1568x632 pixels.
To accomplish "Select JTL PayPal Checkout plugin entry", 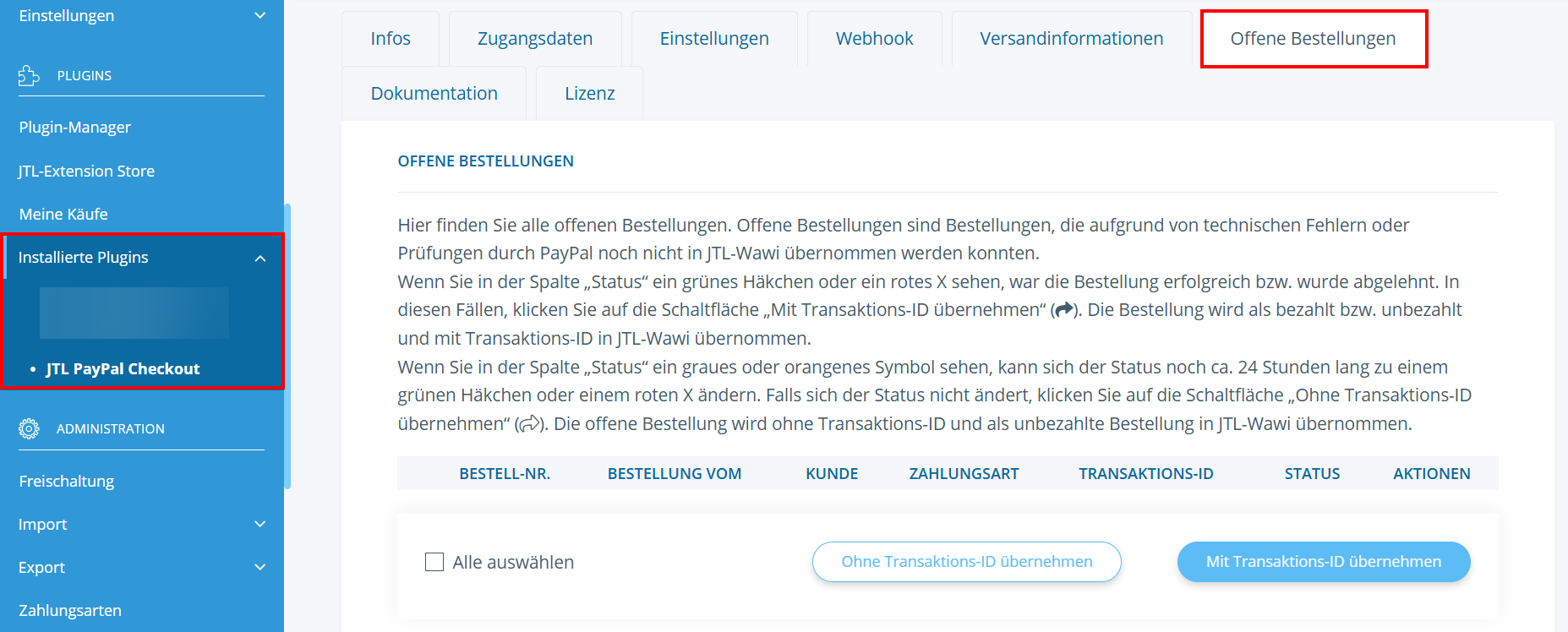I will click(123, 369).
